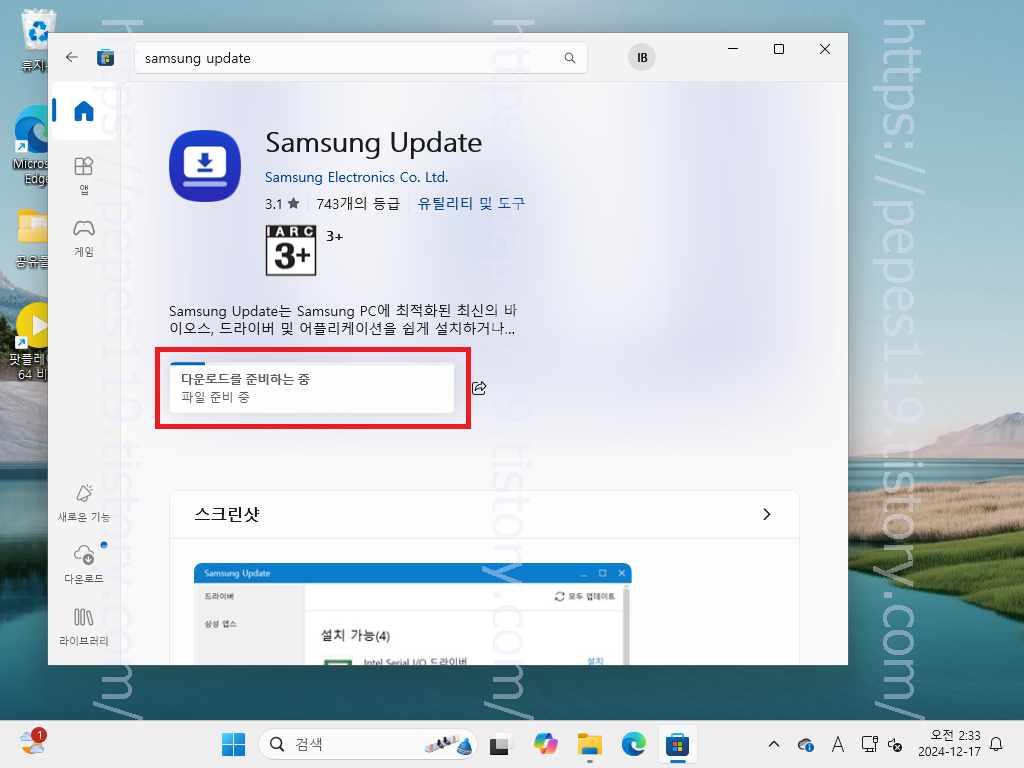Launch Copilot from the taskbar
Viewport: 1024px width, 768px height.
545,744
